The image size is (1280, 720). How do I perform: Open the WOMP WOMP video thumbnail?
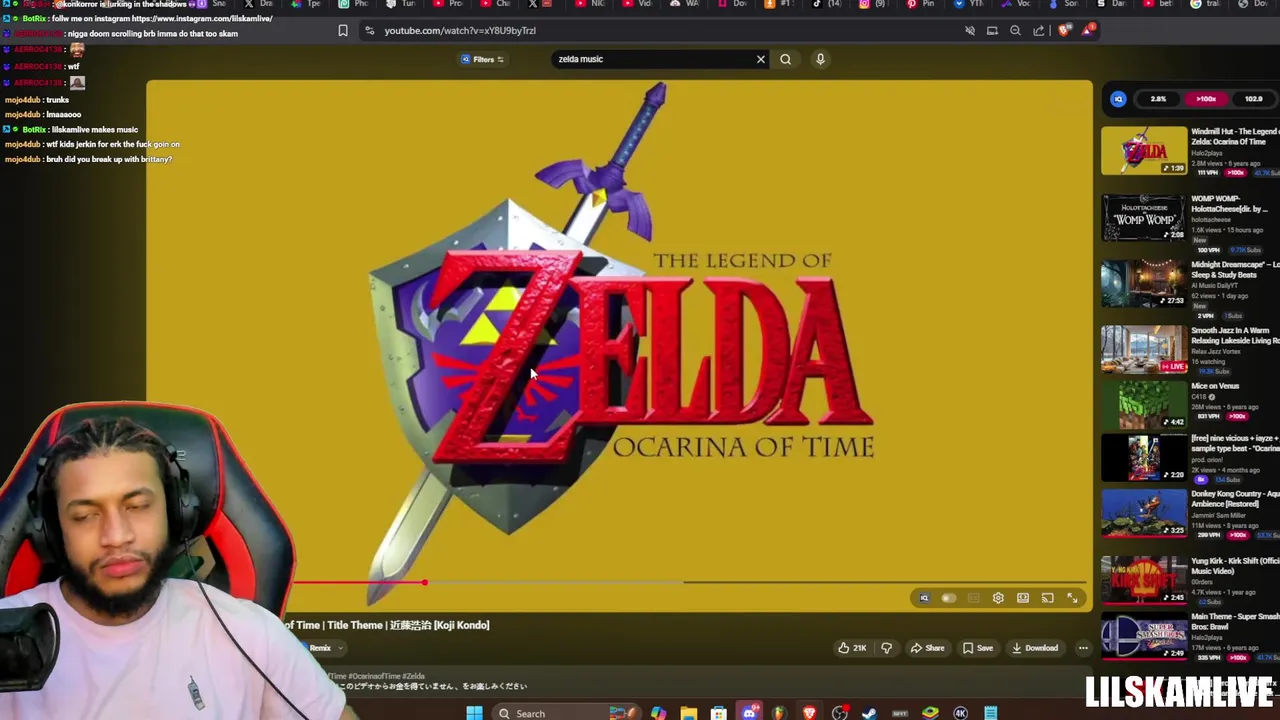[x=1144, y=217]
